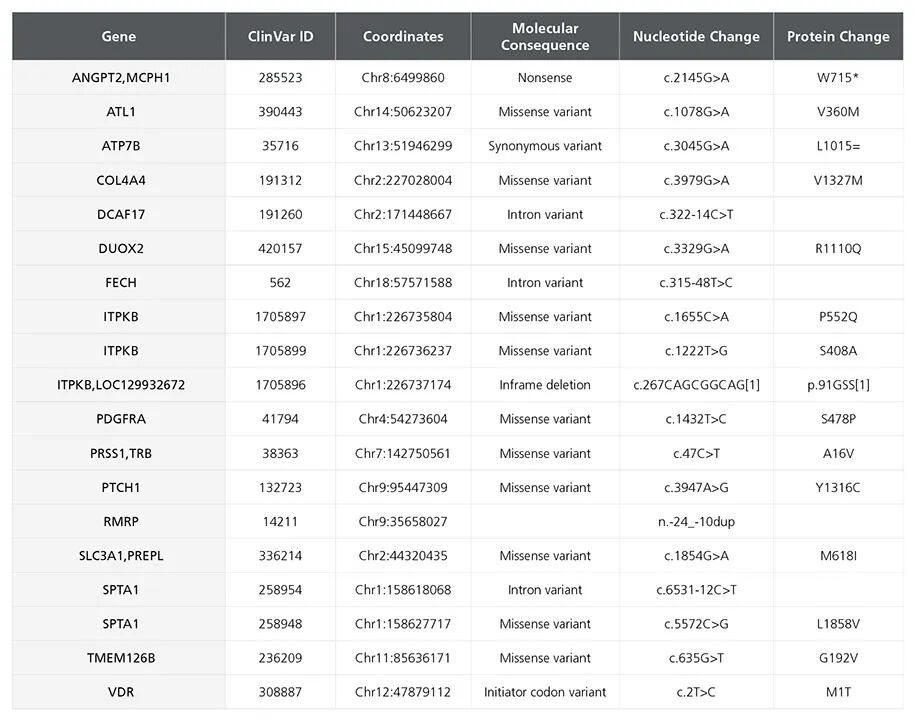Click ClinVar ID 191260
Viewport: 915px width, 720px height.
point(280,214)
